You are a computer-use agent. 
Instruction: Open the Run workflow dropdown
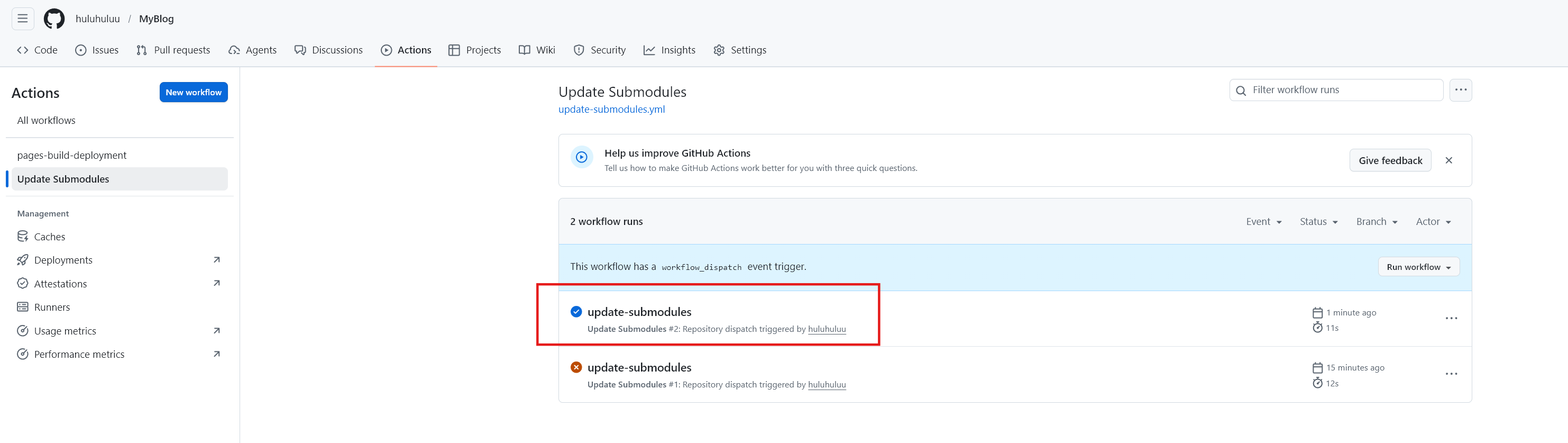coord(1418,267)
